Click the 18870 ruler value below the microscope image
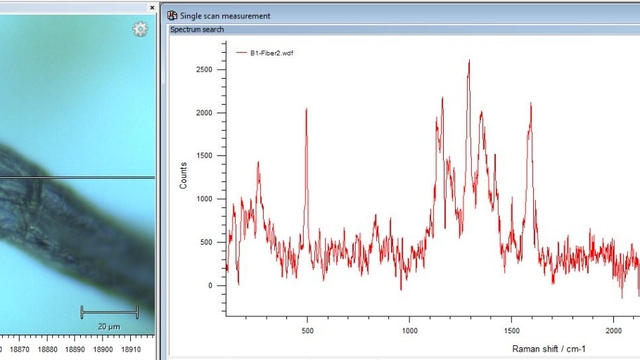Image resolution: width=640 pixels, height=360 pixels. tap(20, 349)
